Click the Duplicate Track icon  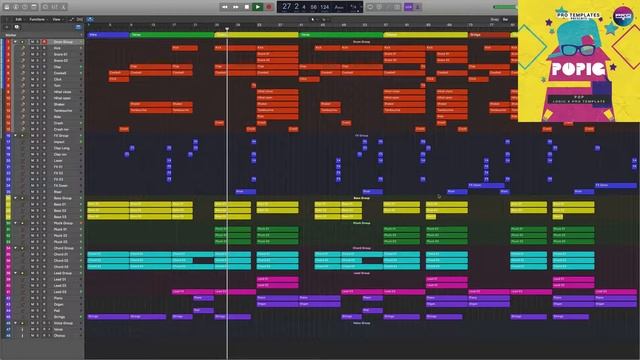coord(17,27)
